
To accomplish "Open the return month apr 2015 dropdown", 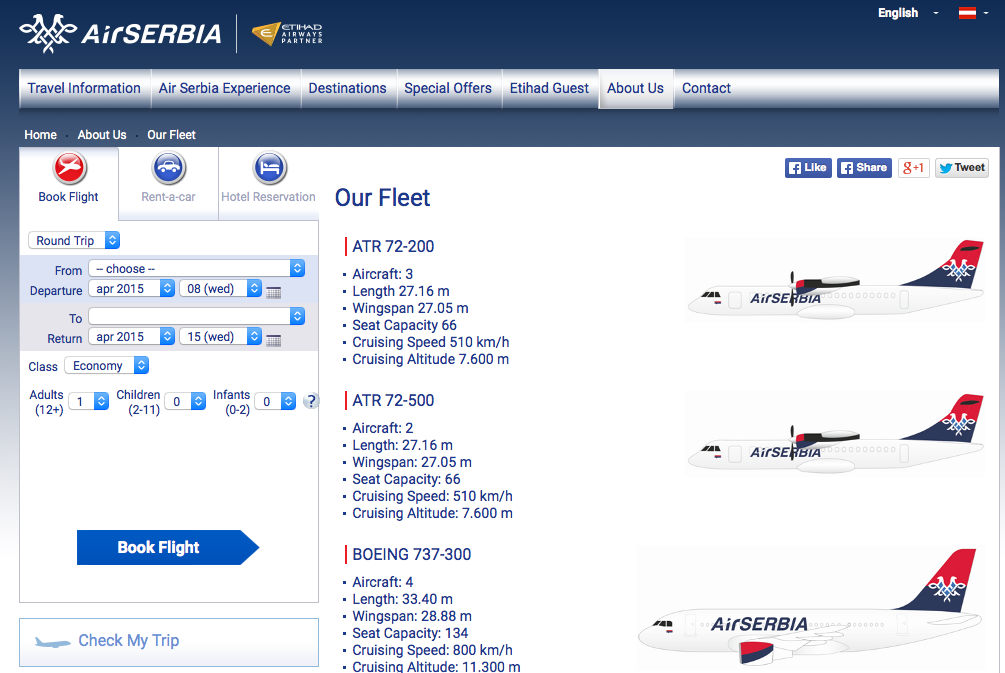I will 131,336.
